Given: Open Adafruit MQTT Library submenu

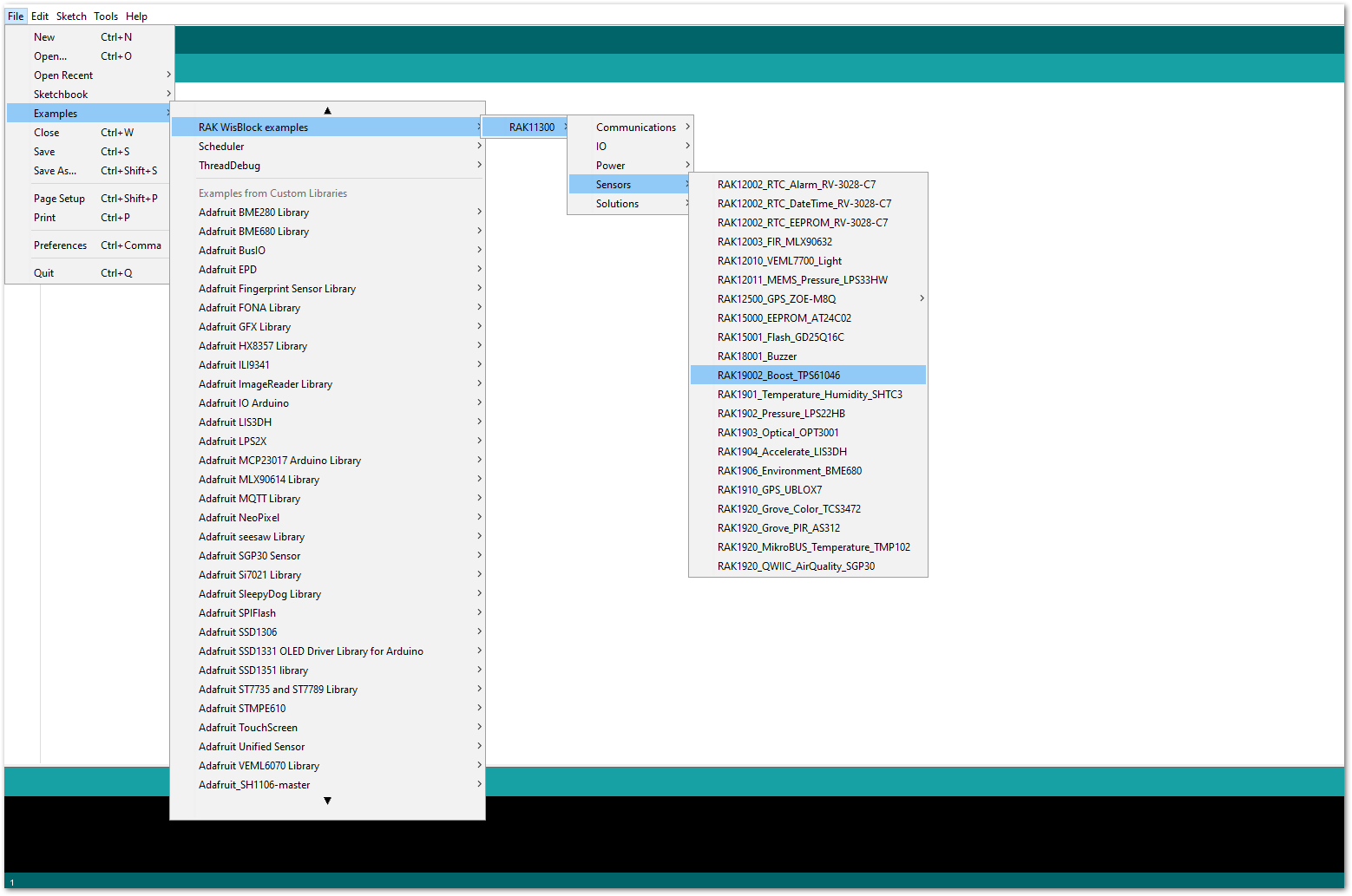Looking at the screenshot, I should [x=327, y=499].
